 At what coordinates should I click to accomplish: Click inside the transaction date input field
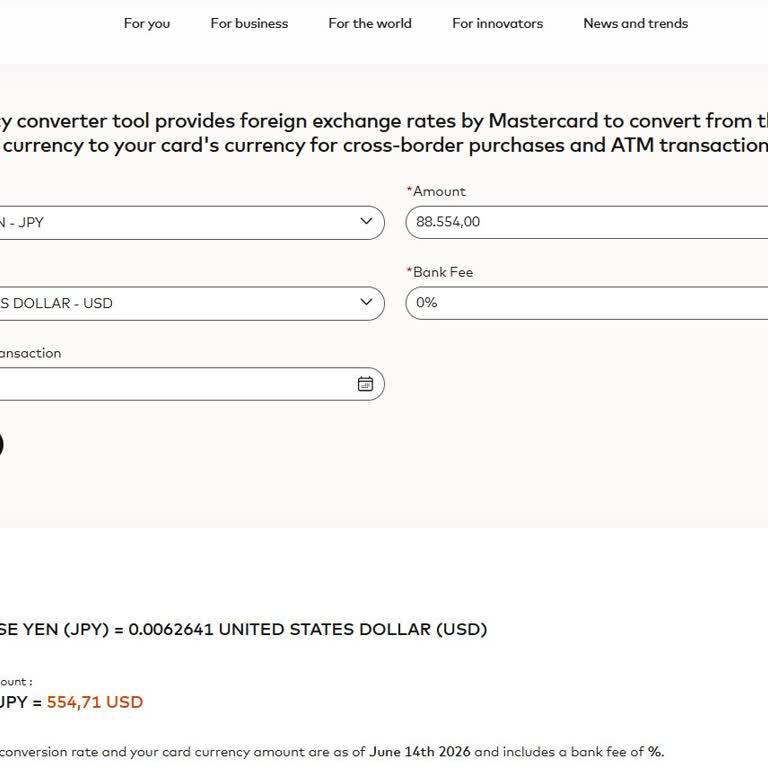tap(192, 384)
